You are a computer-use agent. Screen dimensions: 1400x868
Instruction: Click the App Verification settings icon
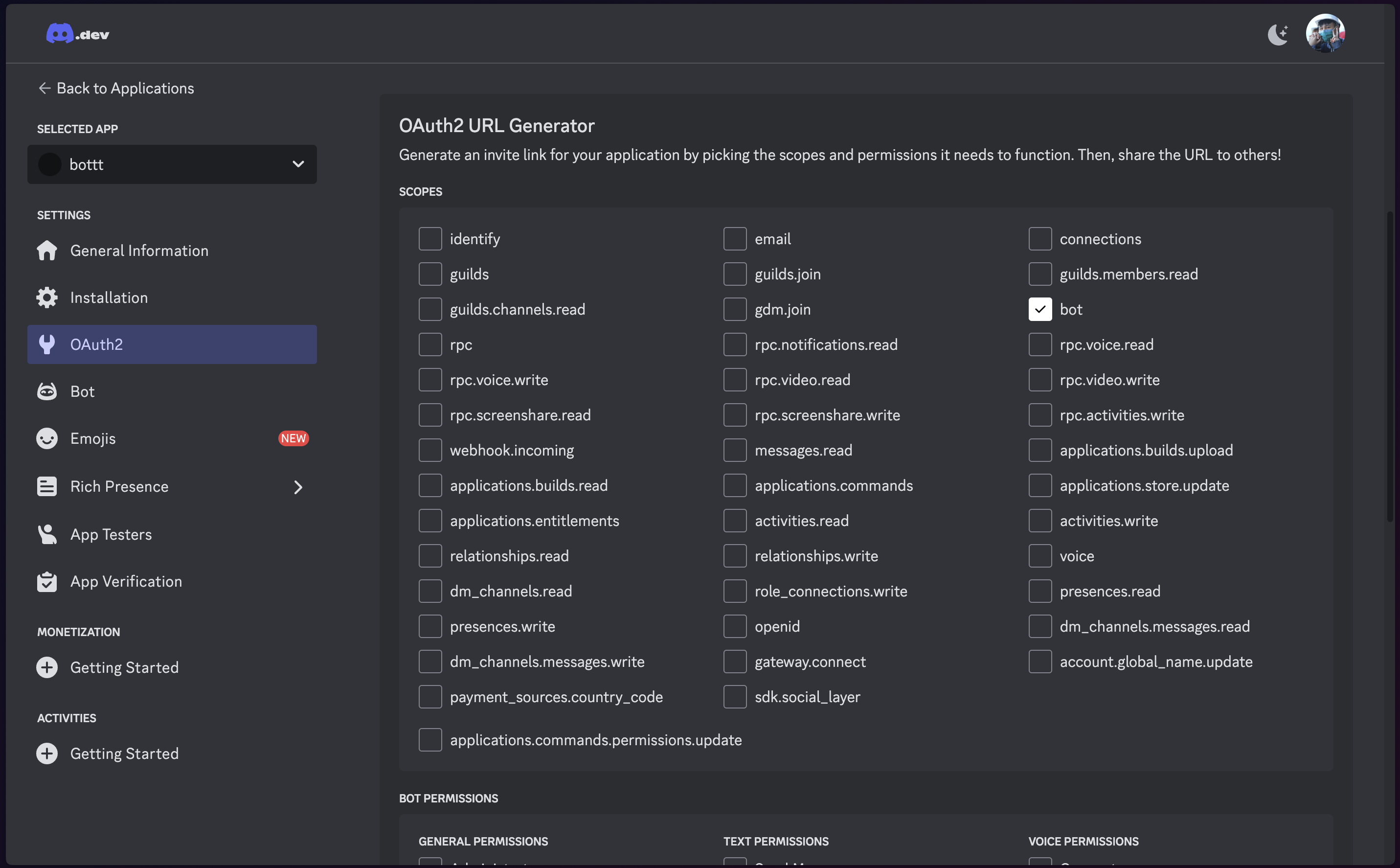[47, 580]
